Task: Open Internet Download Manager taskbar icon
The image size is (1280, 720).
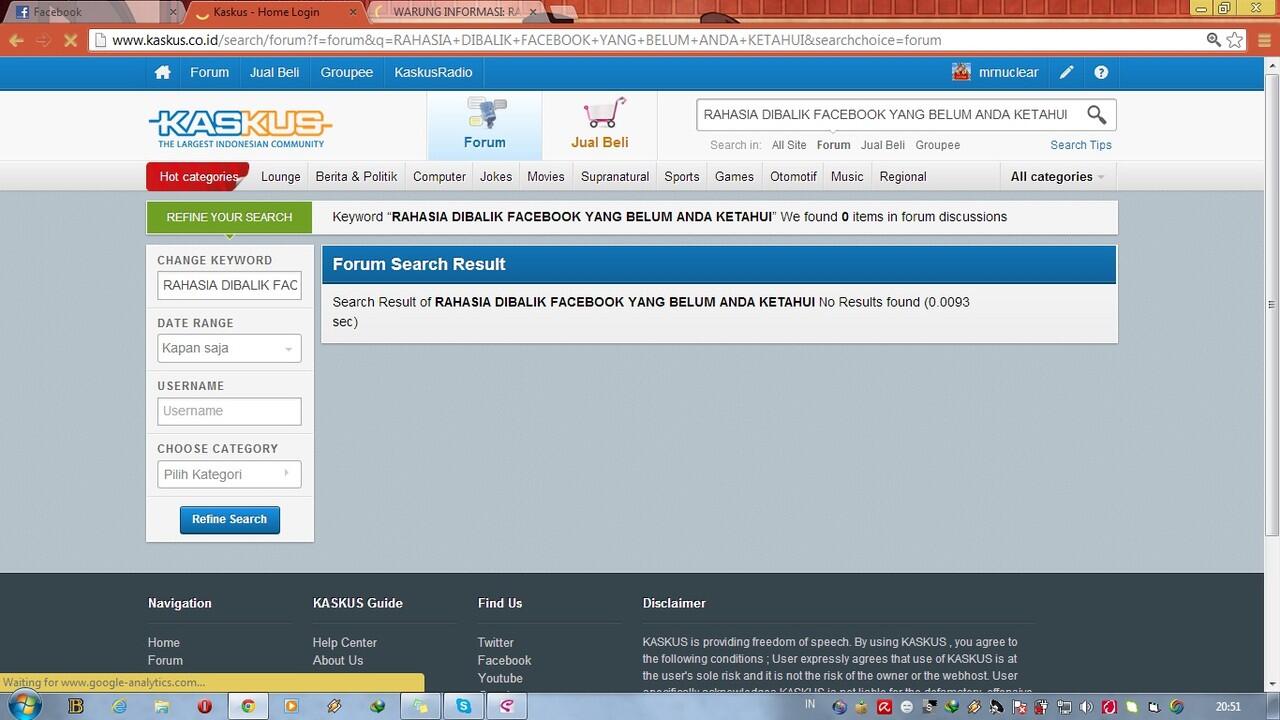Action: pyautogui.click(x=378, y=706)
